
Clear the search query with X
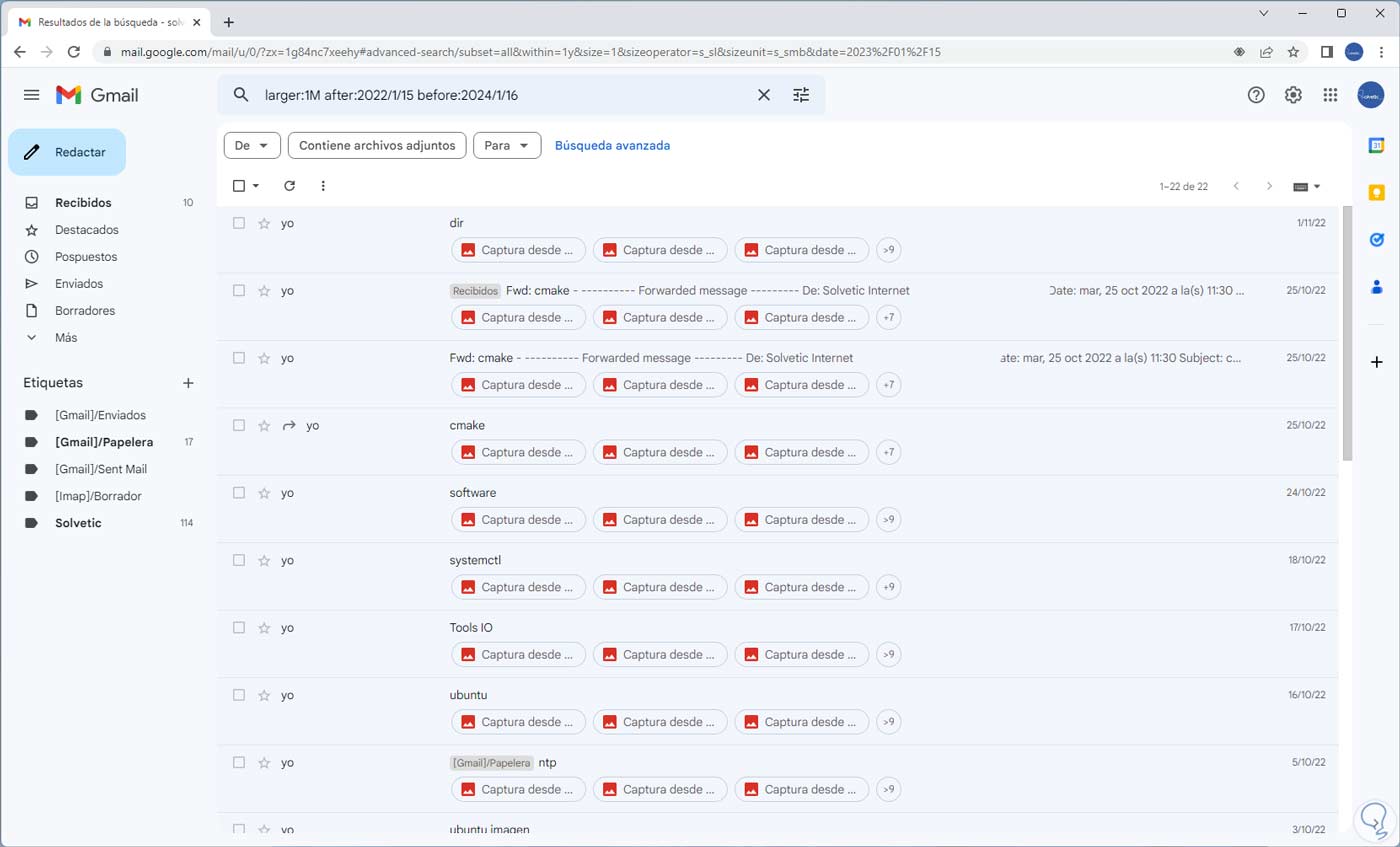(x=763, y=95)
